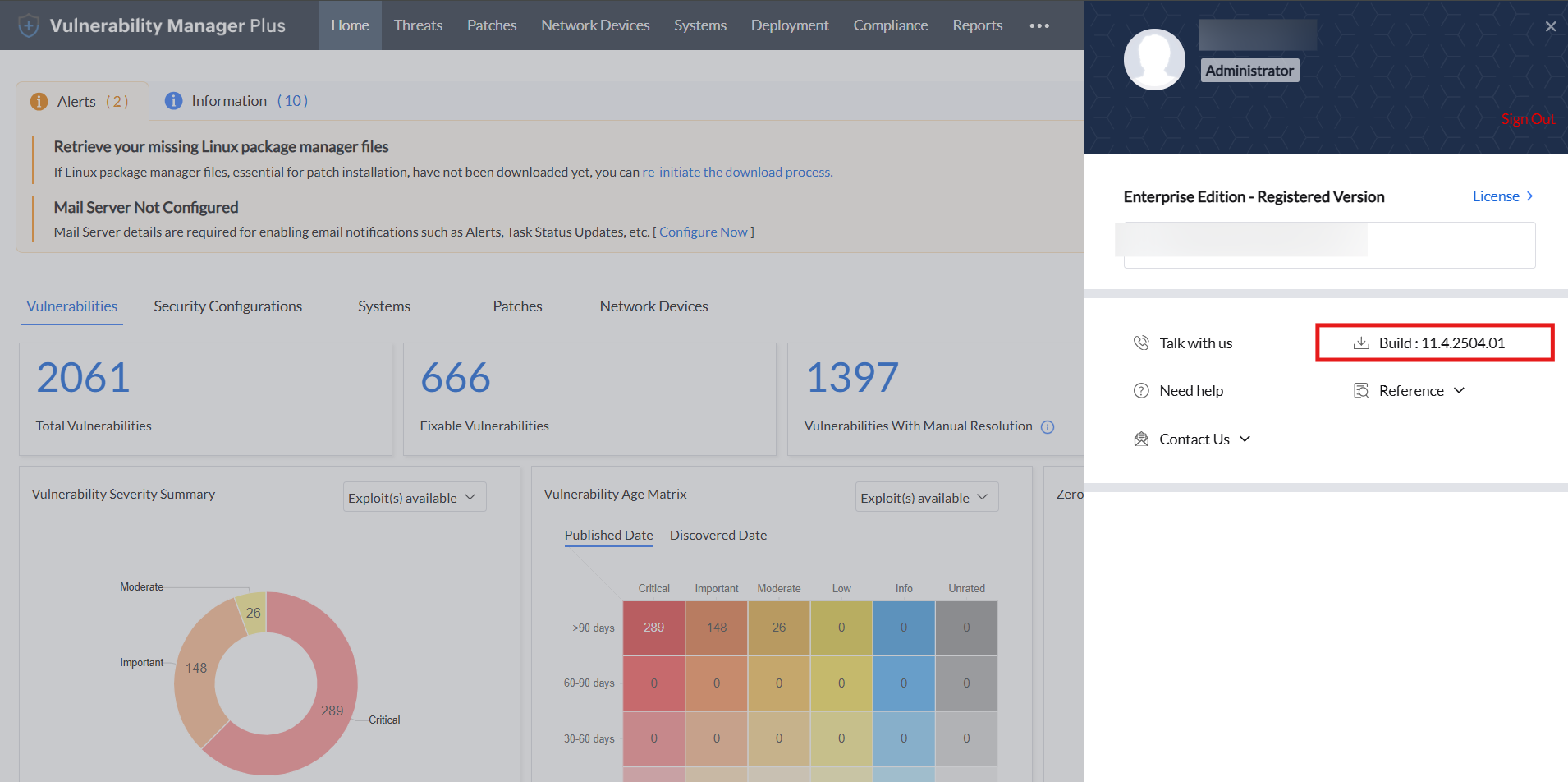Click the Sign Out link

[x=1528, y=119]
